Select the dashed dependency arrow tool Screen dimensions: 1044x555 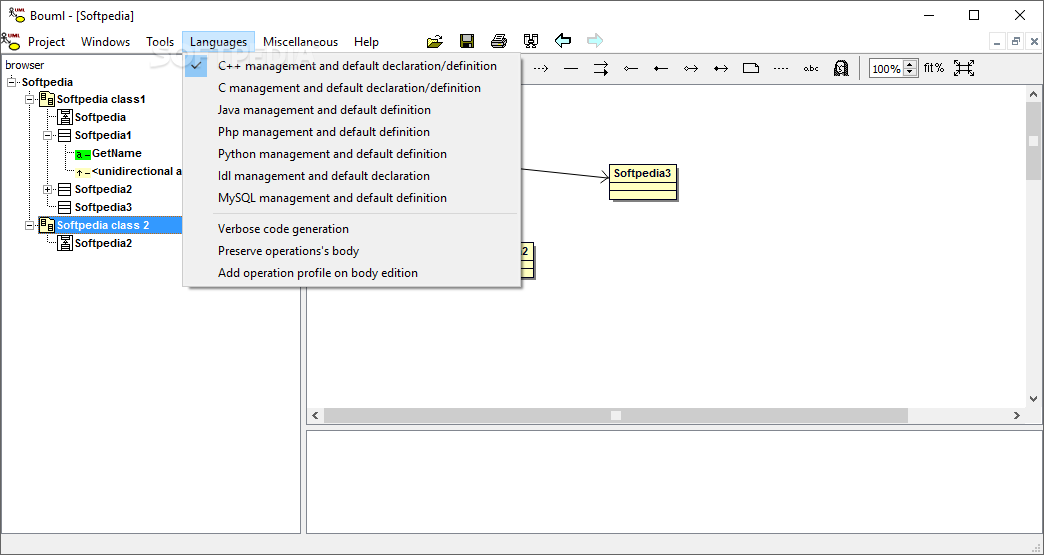pos(541,69)
